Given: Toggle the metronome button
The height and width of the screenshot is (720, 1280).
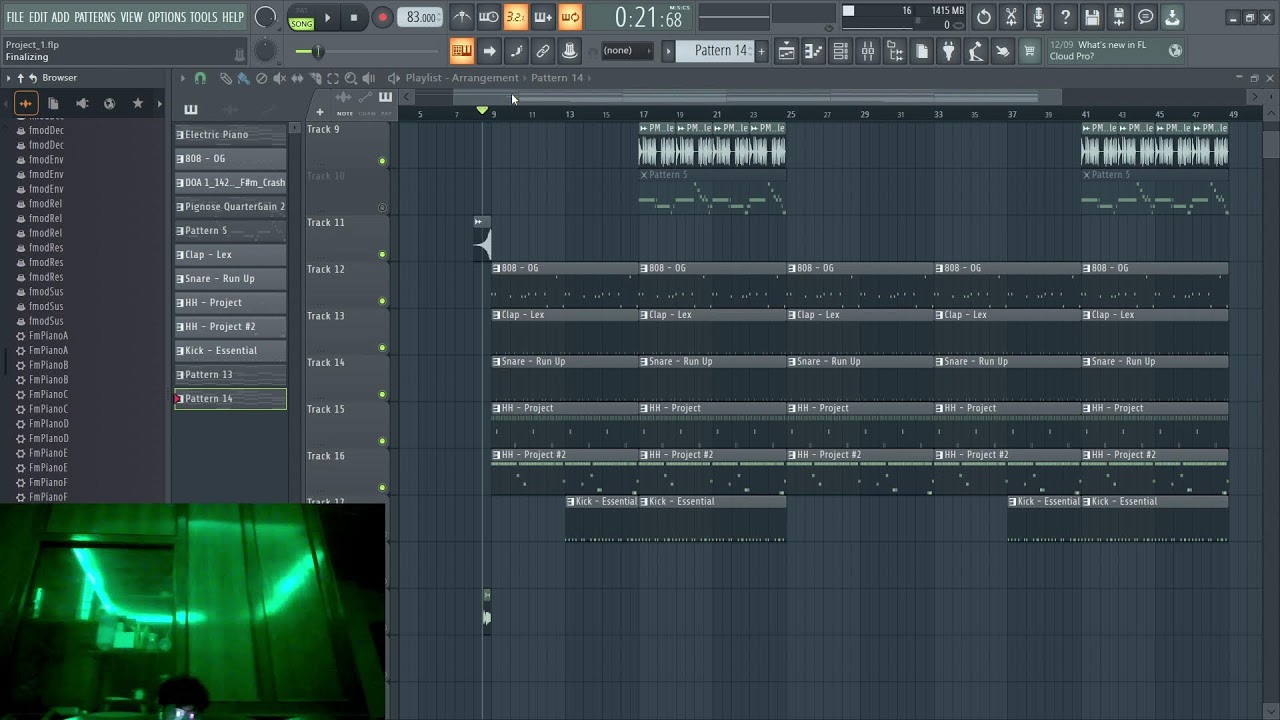Looking at the screenshot, I should point(462,17).
